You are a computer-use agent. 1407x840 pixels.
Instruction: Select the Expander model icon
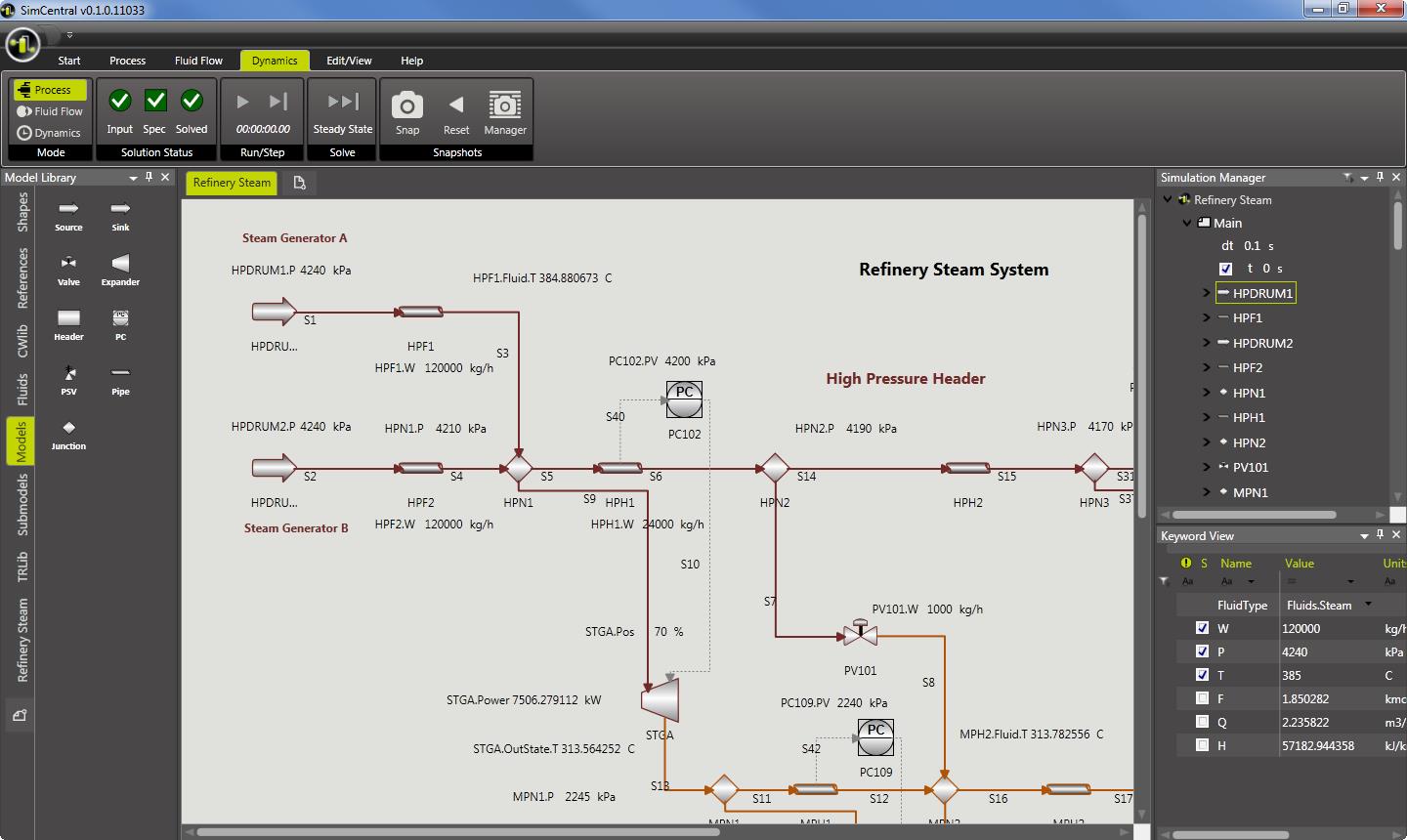[x=120, y=264]
